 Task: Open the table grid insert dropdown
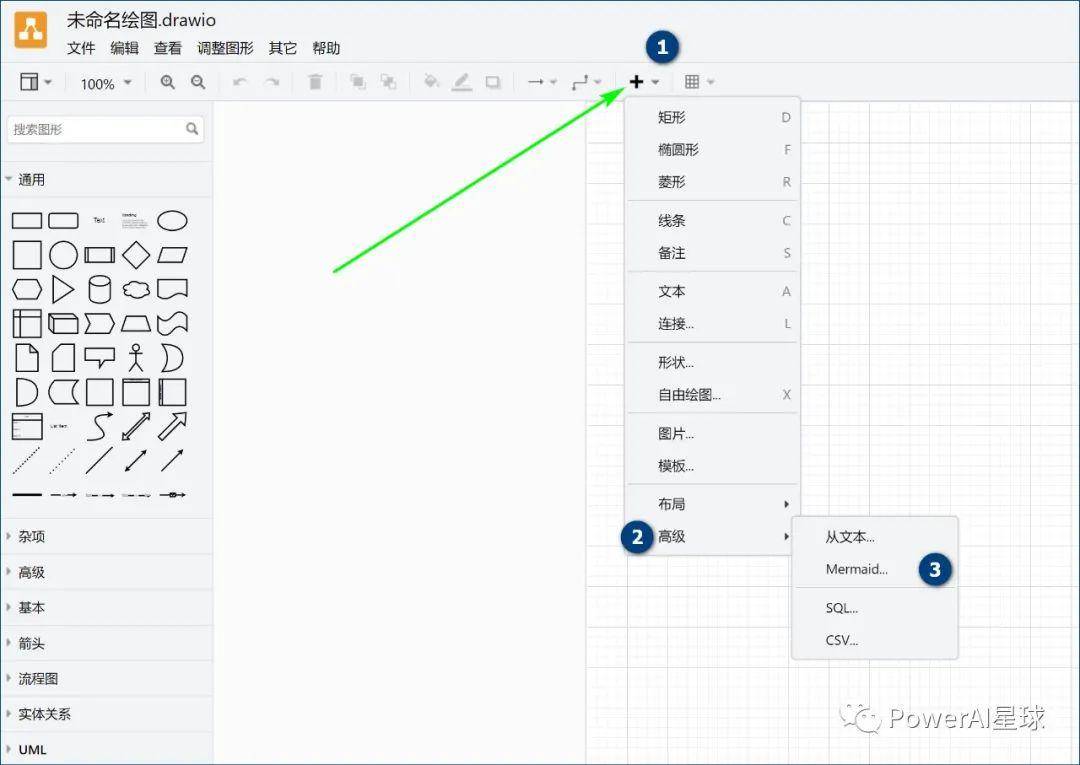pos(699,82)
